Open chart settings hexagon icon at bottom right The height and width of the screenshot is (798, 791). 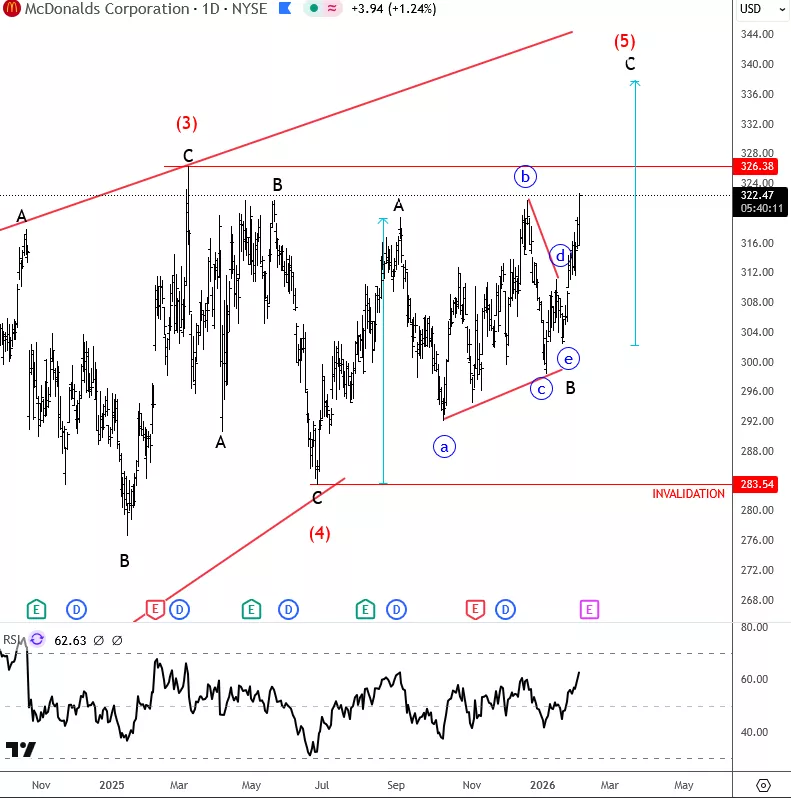pos(763,785)
